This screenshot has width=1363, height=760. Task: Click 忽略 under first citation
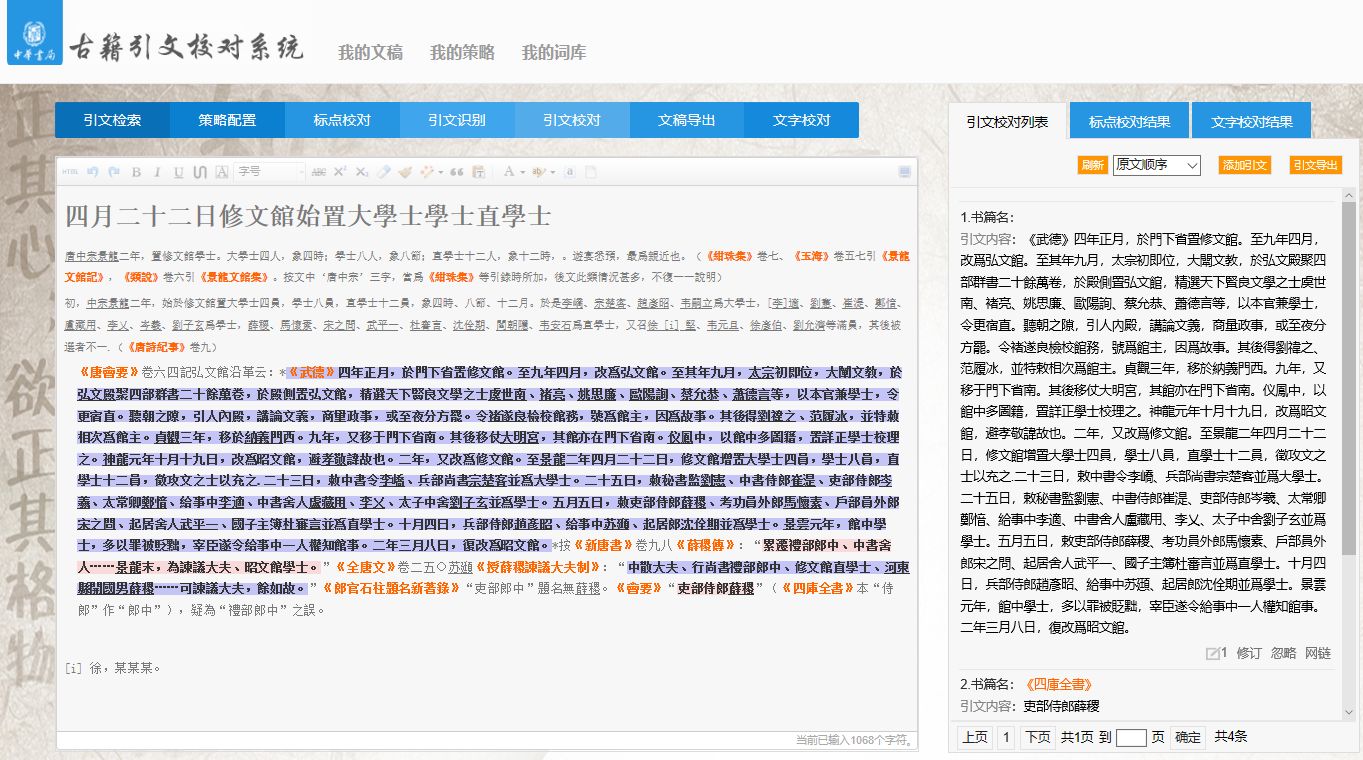(1283, 653)
